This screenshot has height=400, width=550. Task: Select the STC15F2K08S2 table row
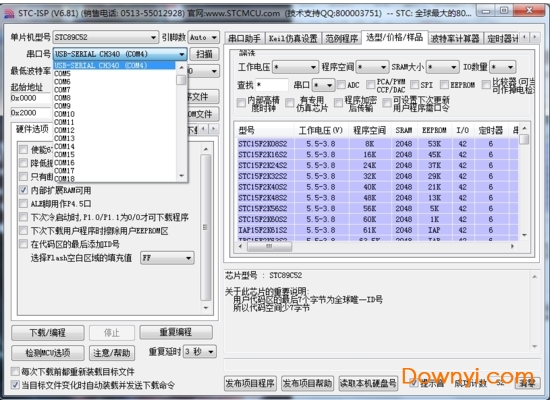(x=377, y=144)
